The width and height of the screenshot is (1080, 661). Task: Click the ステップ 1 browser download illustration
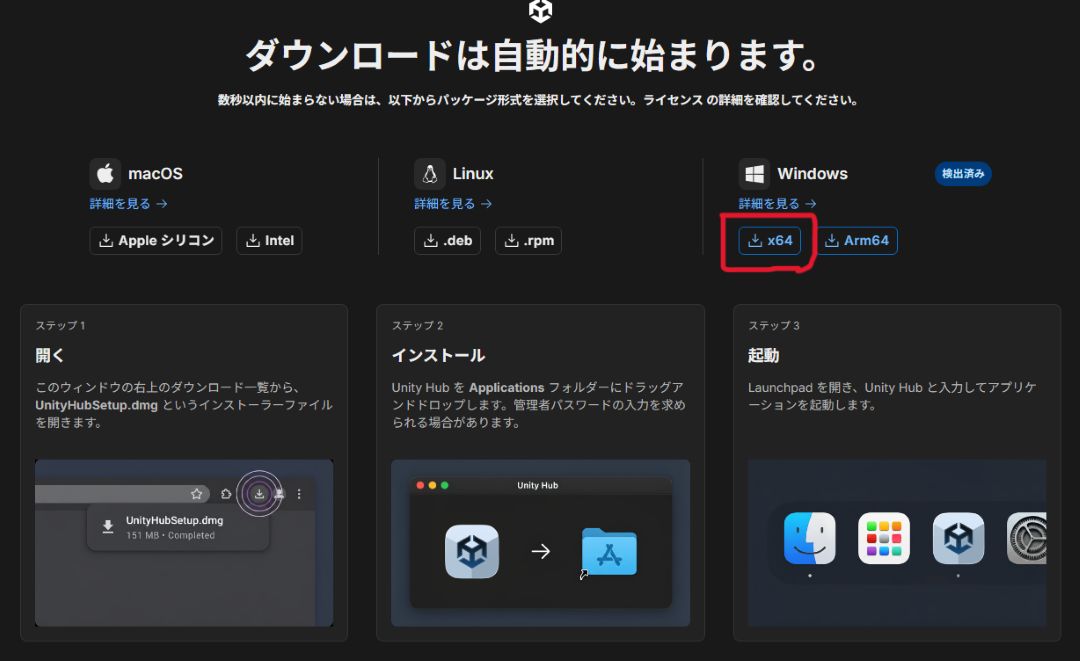(184, 543)
